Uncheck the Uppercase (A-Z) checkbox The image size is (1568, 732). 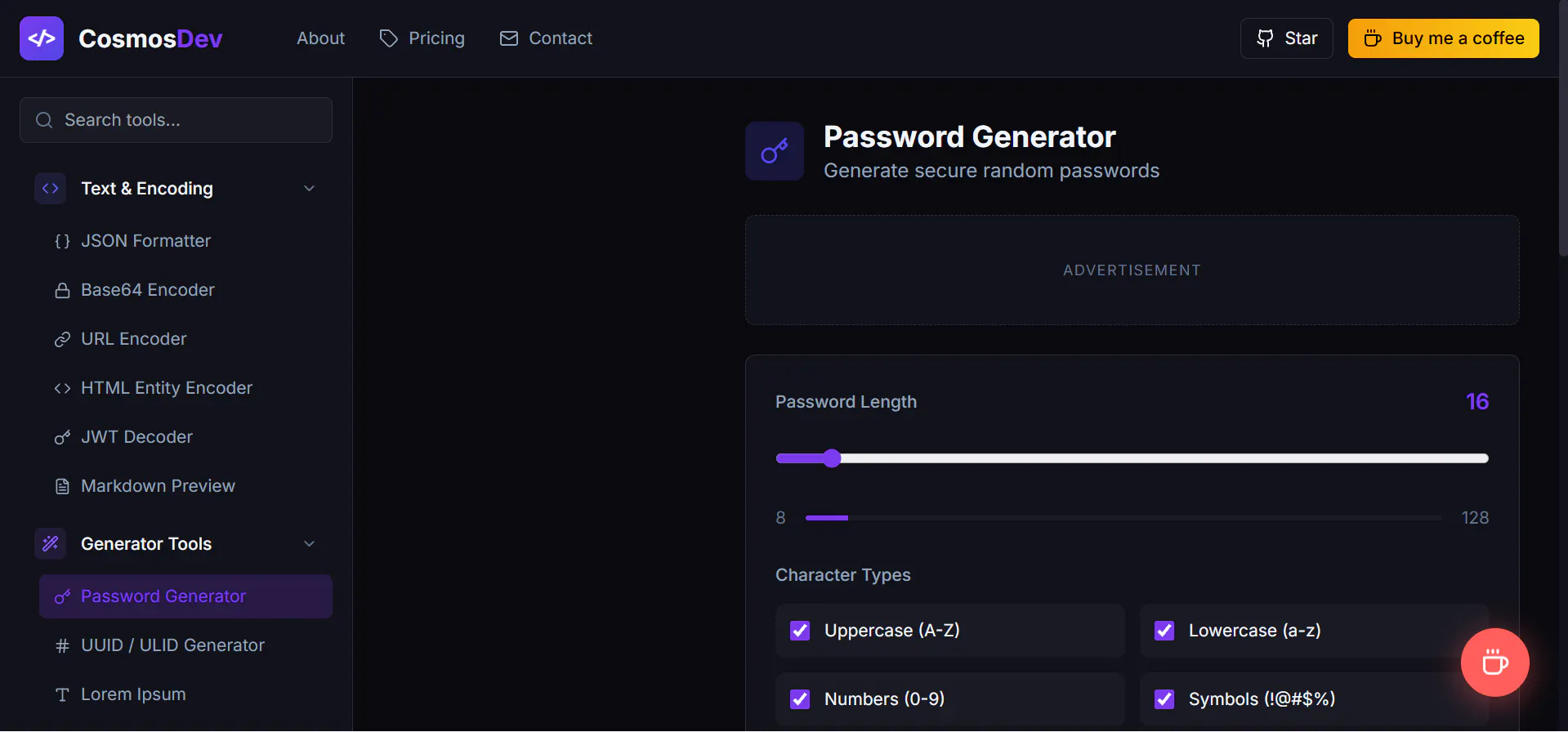pyautogui.click(x=800, y=631)
